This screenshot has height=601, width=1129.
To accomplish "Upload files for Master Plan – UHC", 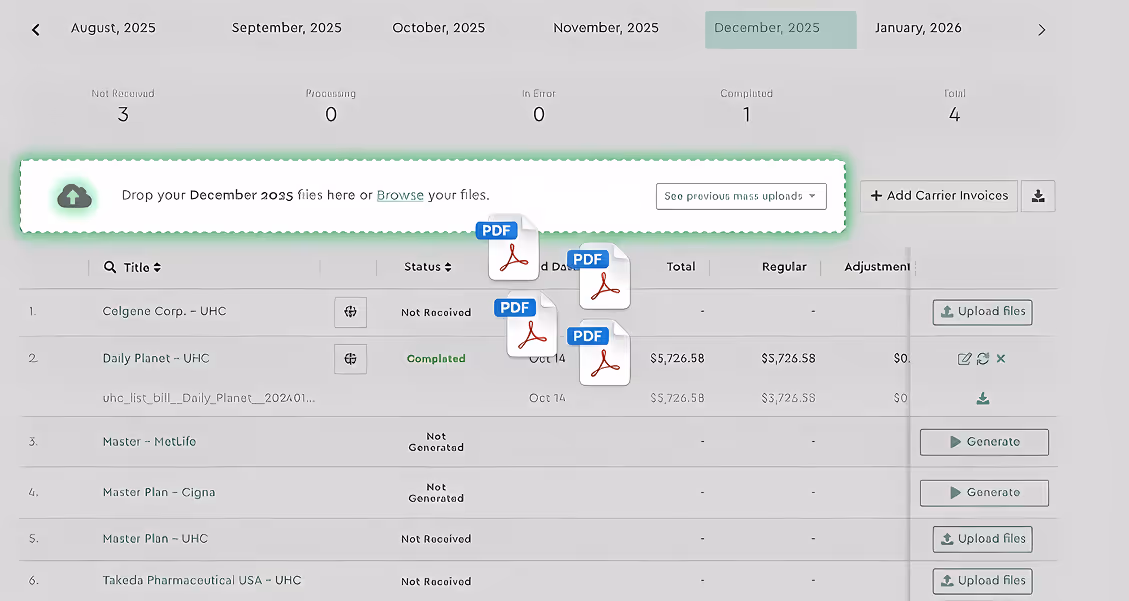I will (x=982, y=539).
